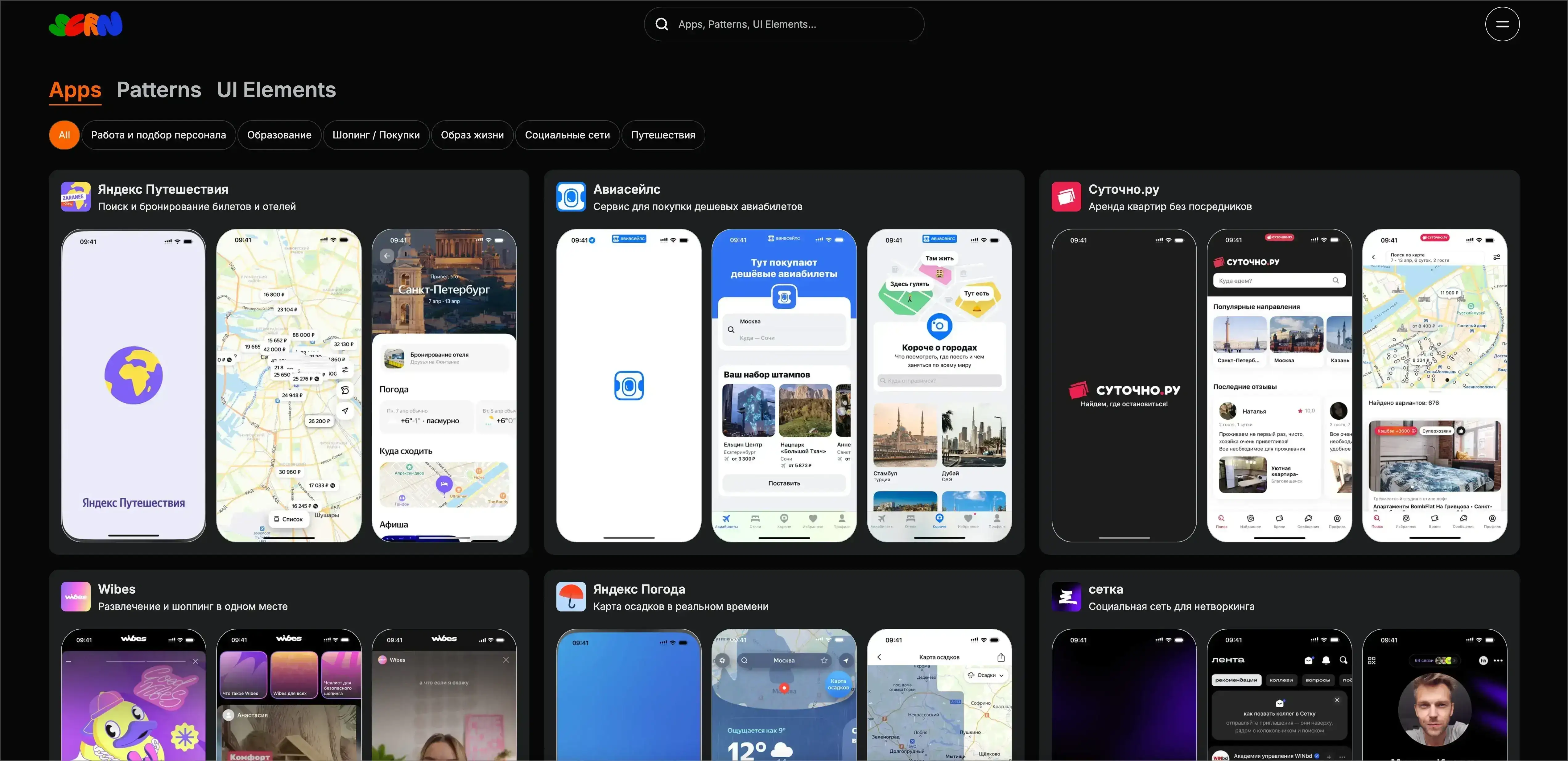The height and width of the screenshot is (761, 1568).
Task: Click the Wibes app icon
Action: coord(76,597)
